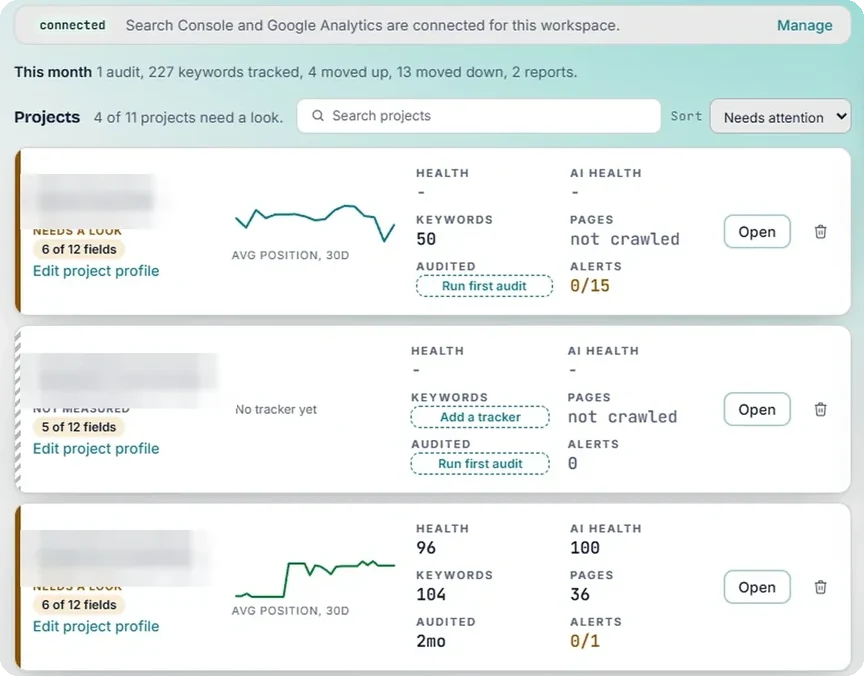Click the Search projects input field

(478, 116)
